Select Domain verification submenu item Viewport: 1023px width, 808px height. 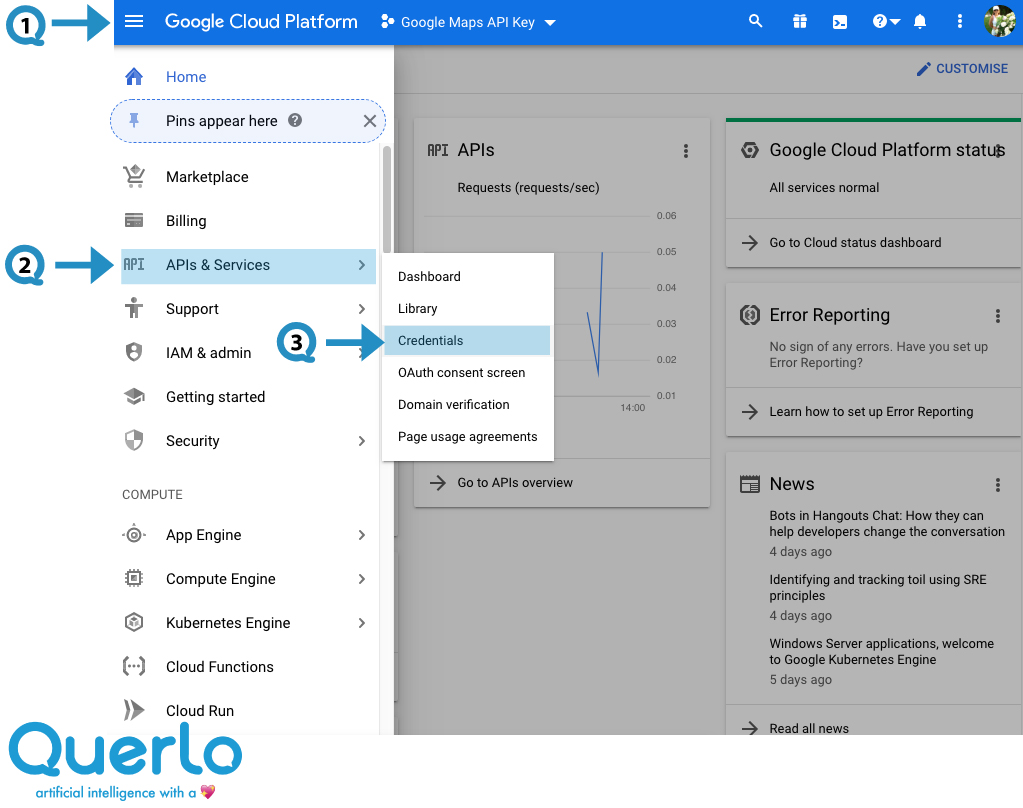click(467, 404)
